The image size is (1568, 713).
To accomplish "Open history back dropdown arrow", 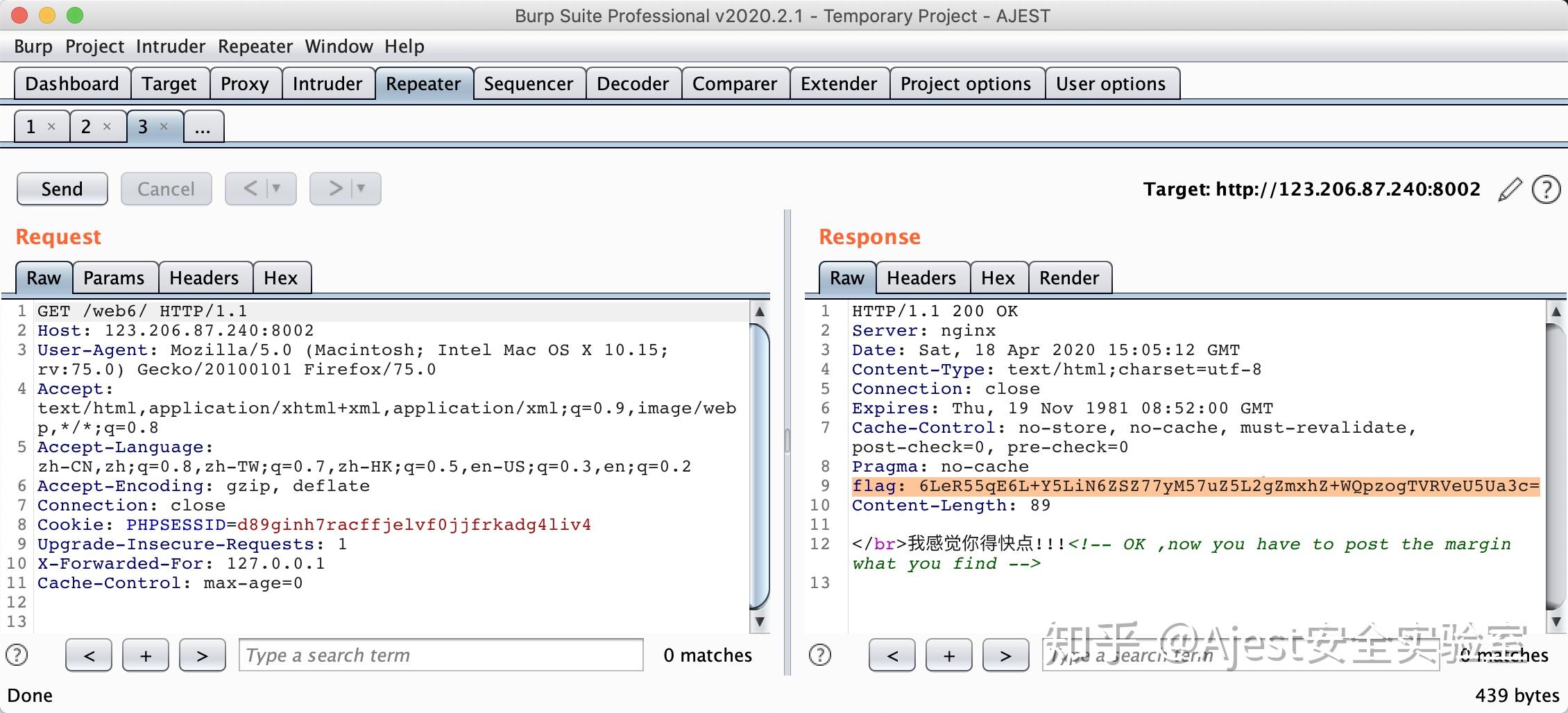I will coord(276,189).
